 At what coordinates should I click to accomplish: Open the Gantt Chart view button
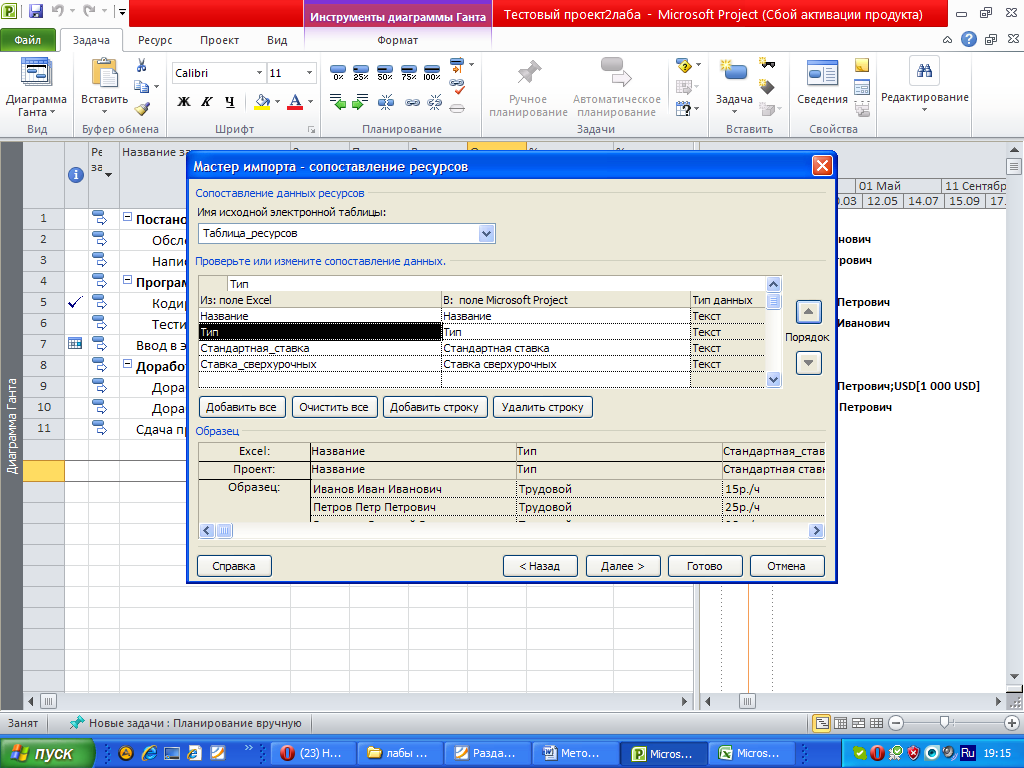point(36,87)
